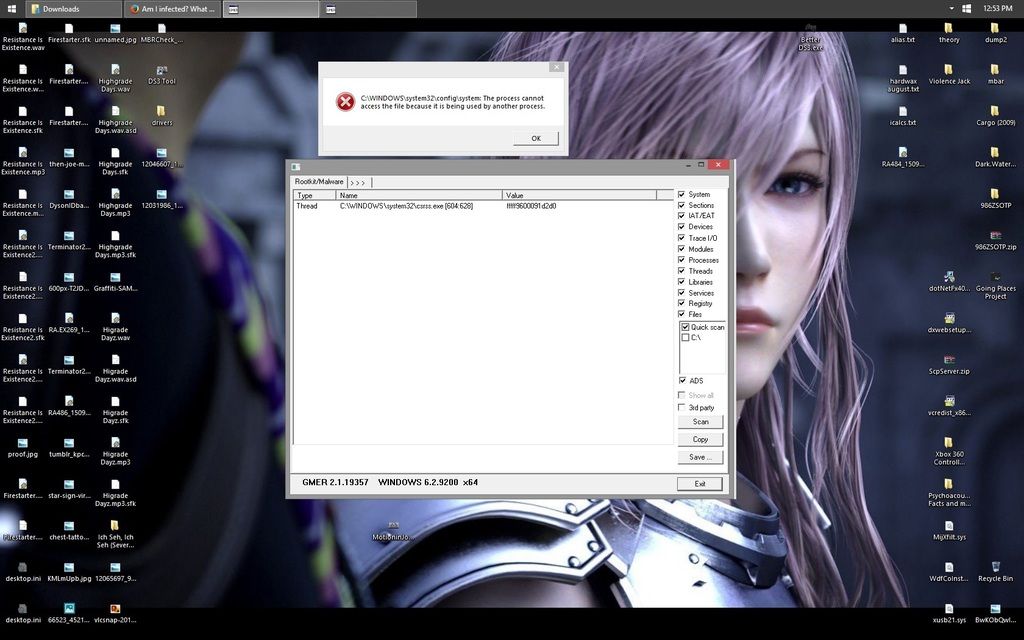The height and width of the screenshot is (640, 1024).
Task: Select the MijXfilt.sys desktop icon
Action: coord(949,530)
